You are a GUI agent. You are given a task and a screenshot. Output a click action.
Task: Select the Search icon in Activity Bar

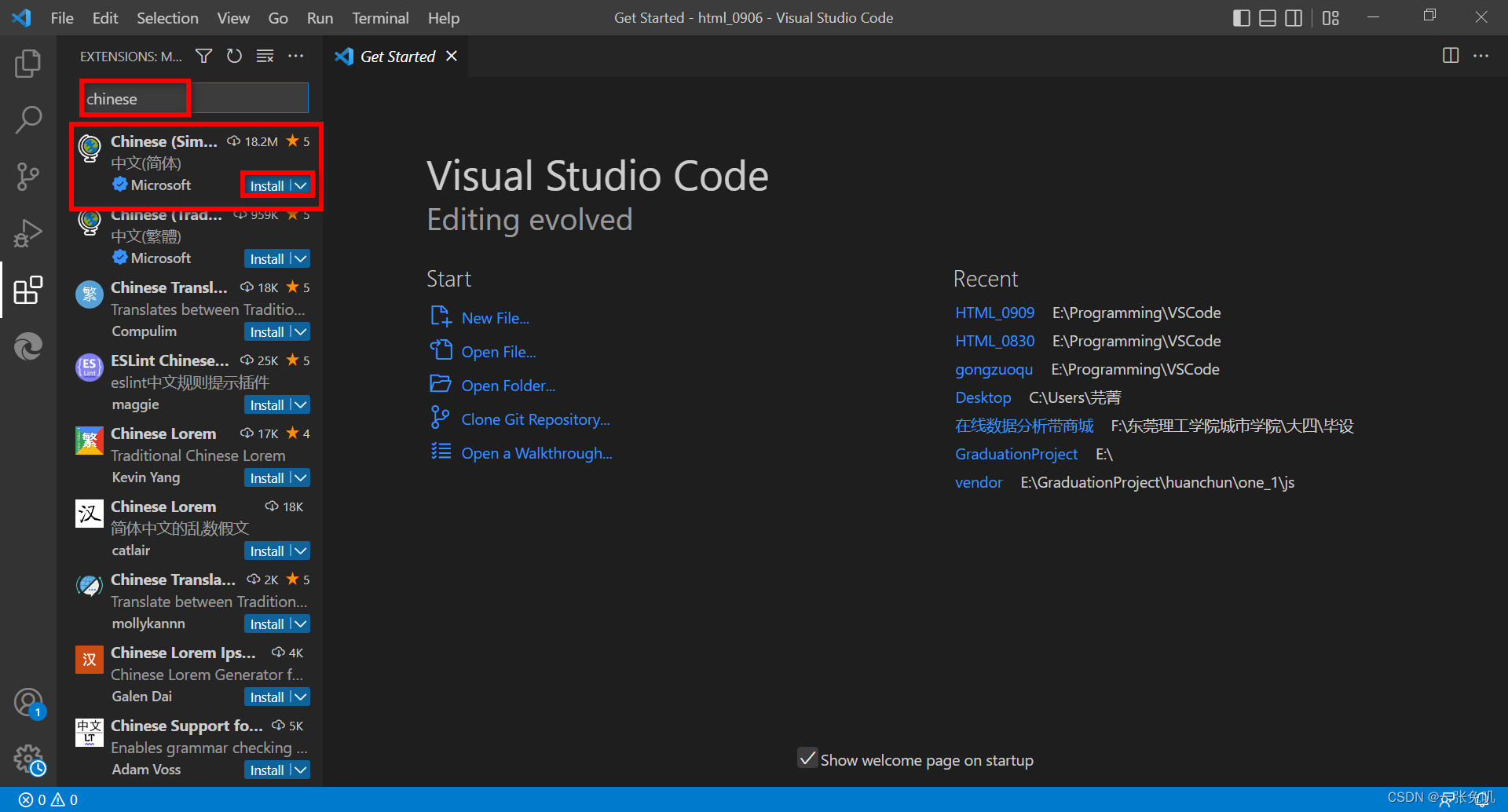[28, 119]
